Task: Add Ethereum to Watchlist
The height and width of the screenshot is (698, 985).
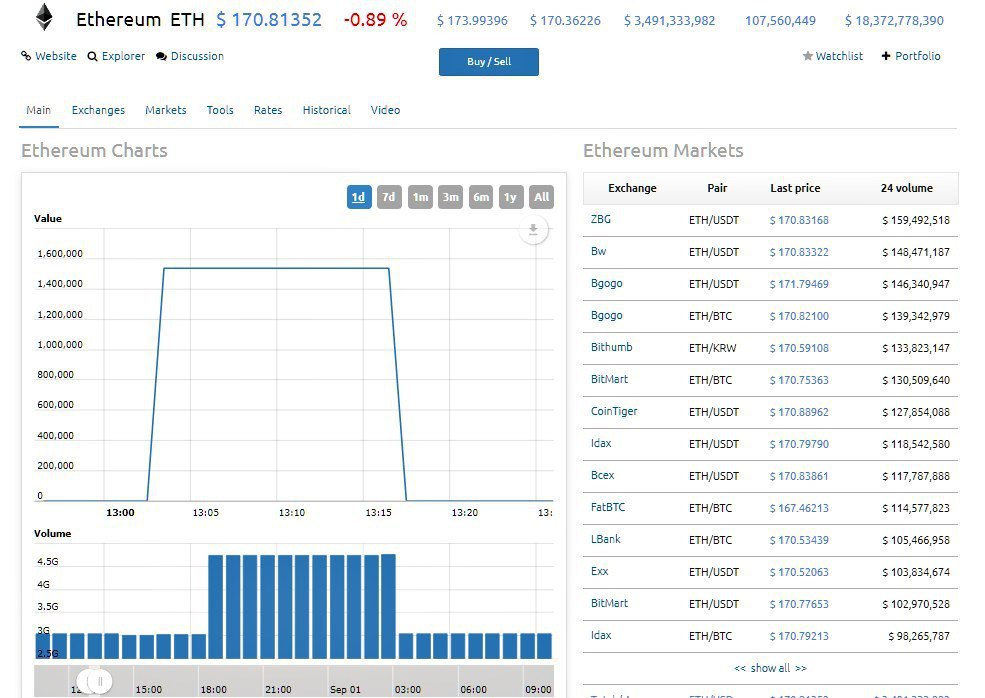Action: point(833,56)
